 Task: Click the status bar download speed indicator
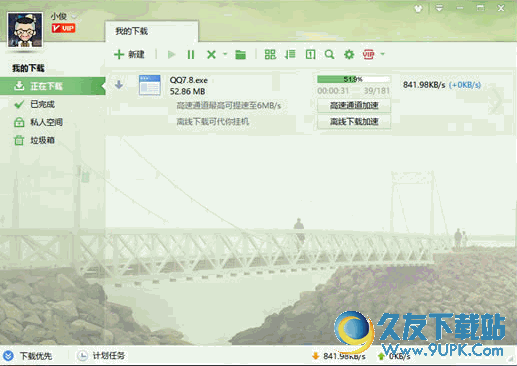click(x=339, y=356)
